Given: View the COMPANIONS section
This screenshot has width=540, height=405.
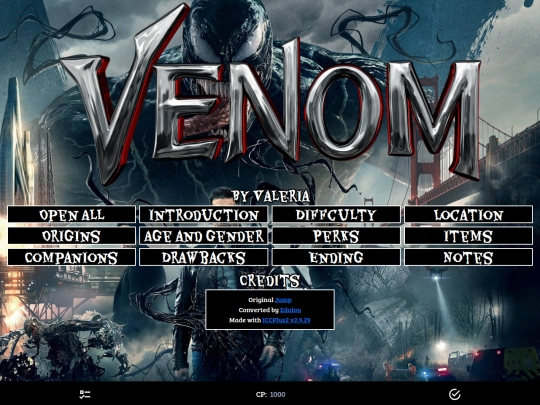Looking at the screenshot, I should tap(72, 257).
